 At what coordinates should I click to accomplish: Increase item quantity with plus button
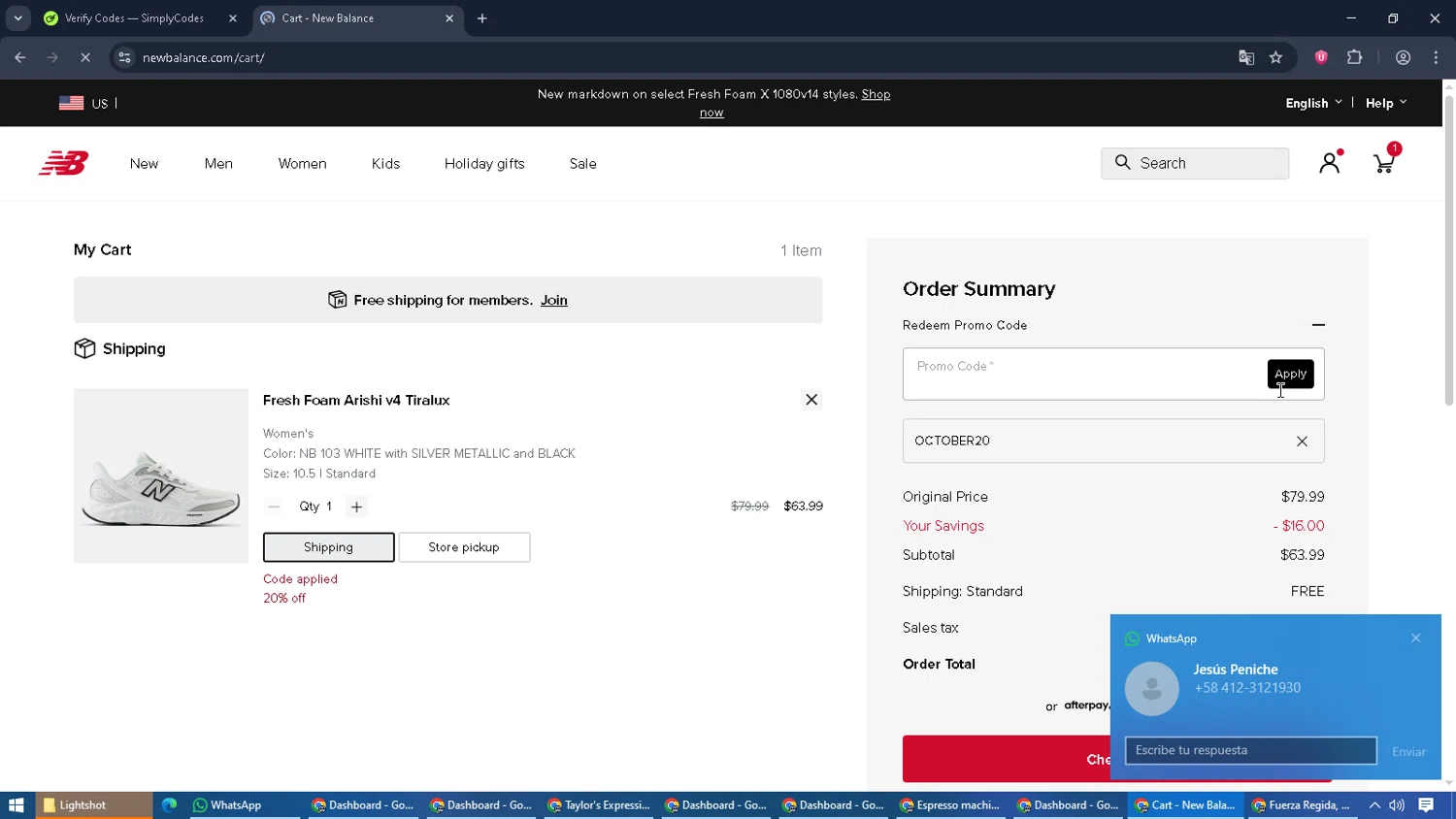click(x=356, y=507)
